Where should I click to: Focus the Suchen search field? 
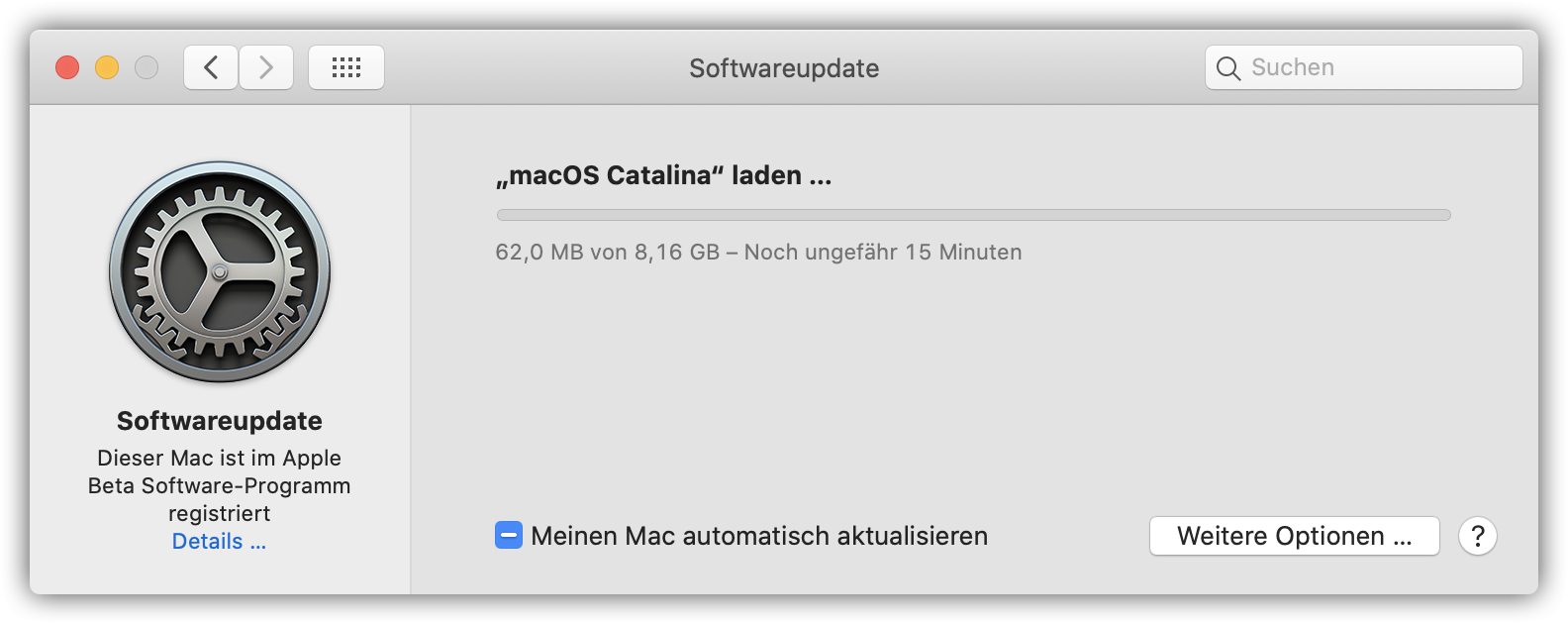tap(1364, 67)
